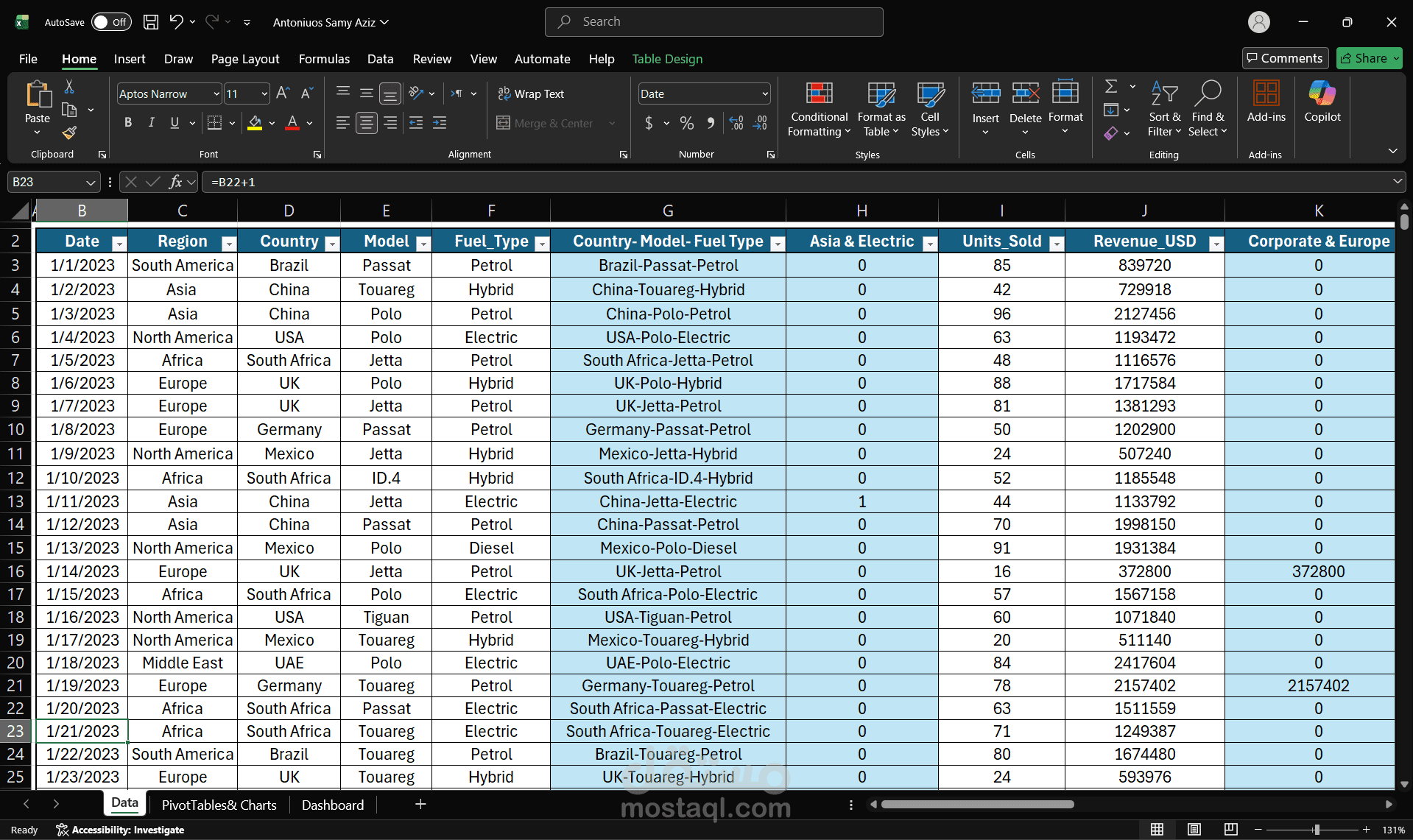Apply the red Font Color
Screen dimensions: 1413x840
(x=292, y=123)
